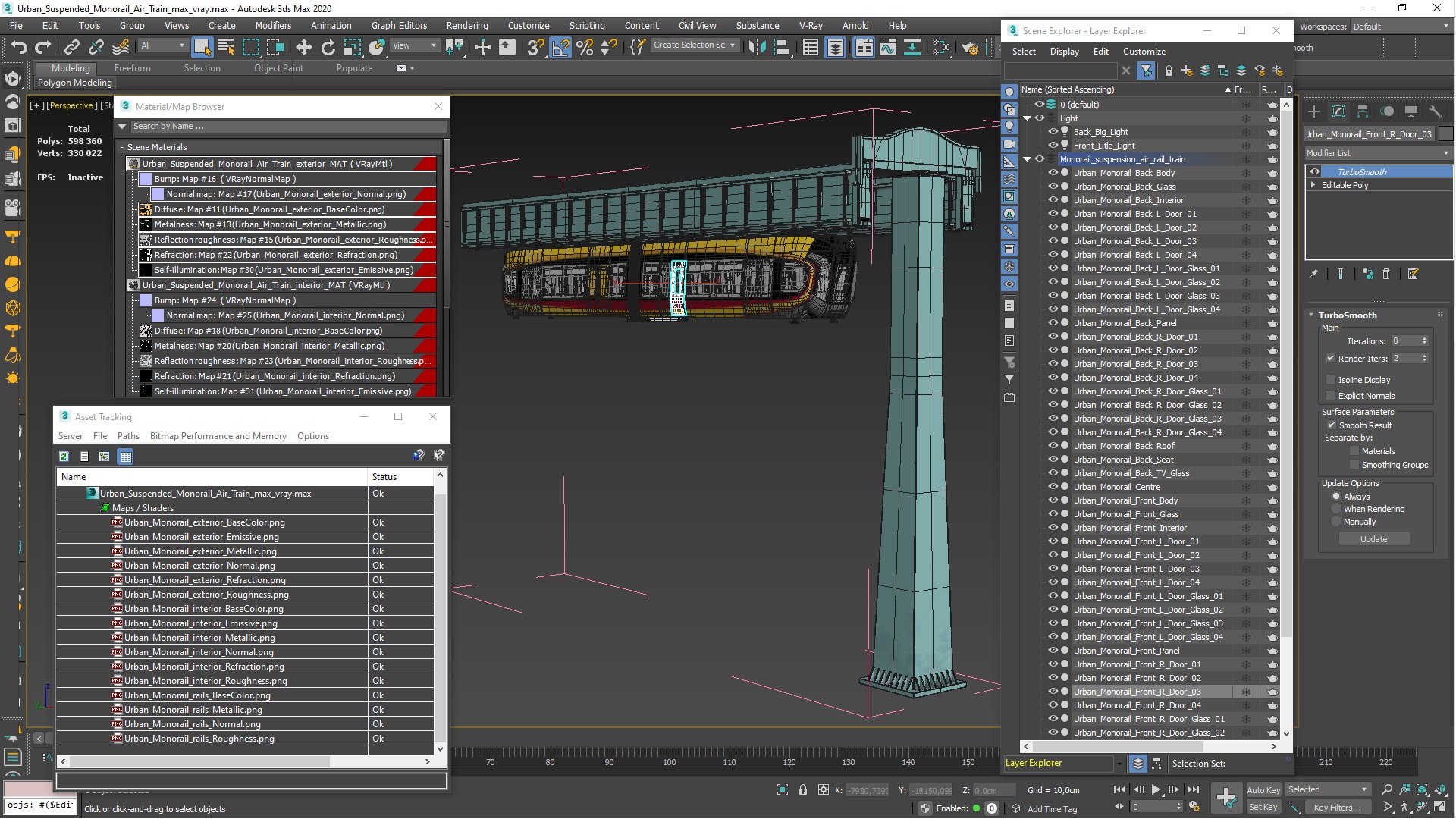Click the Lock icon in Scene Explorer toolbar

[x=1169, y=71]
